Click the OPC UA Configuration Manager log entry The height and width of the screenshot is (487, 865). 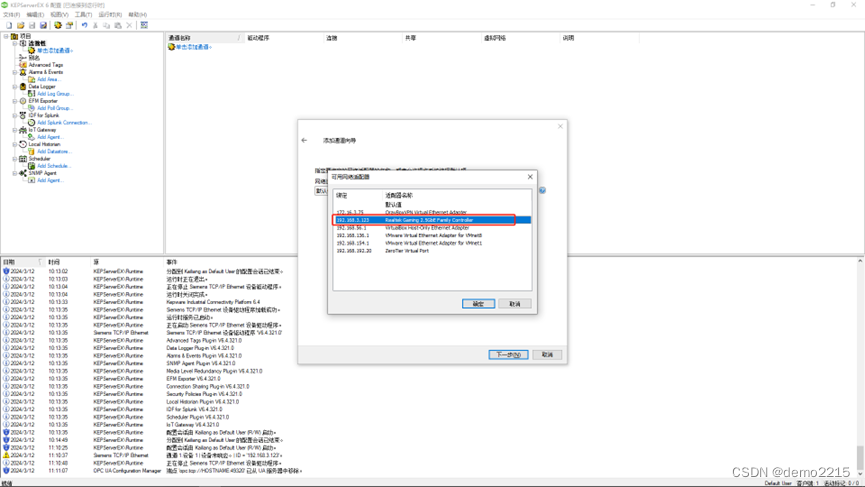(x=154, y=471)
